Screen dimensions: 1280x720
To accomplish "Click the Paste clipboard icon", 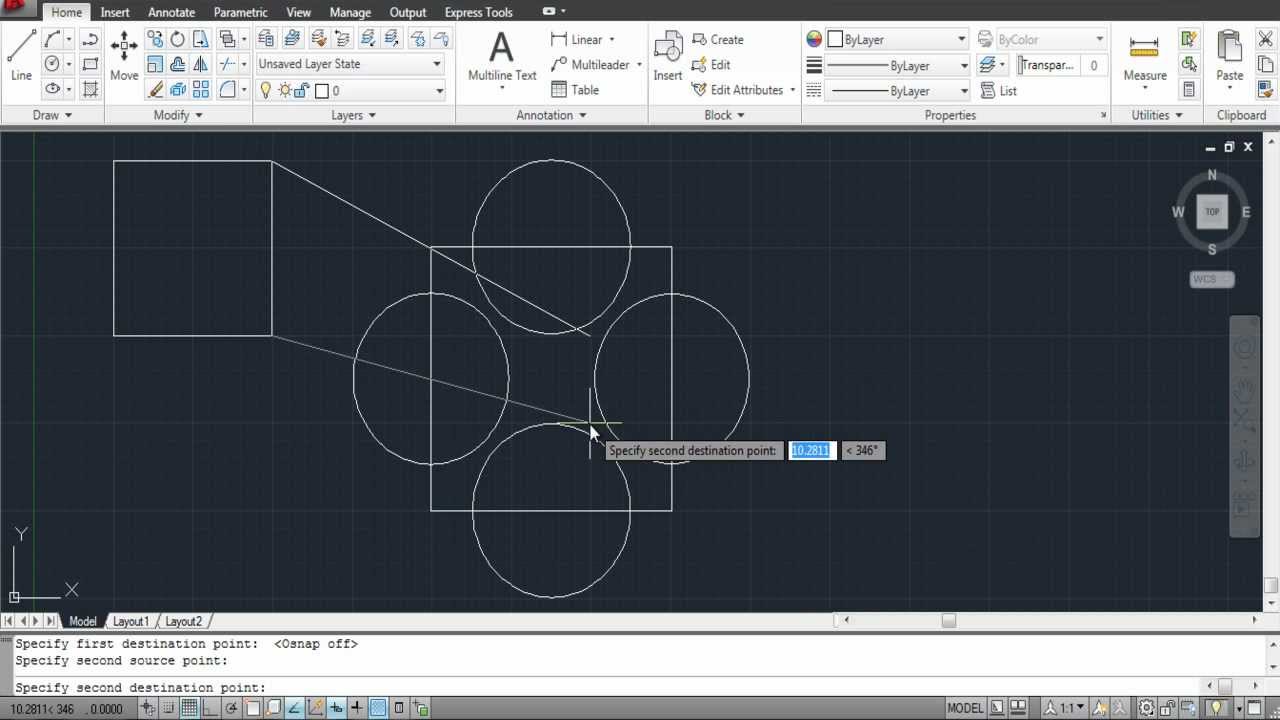I will coord(1229,56).
